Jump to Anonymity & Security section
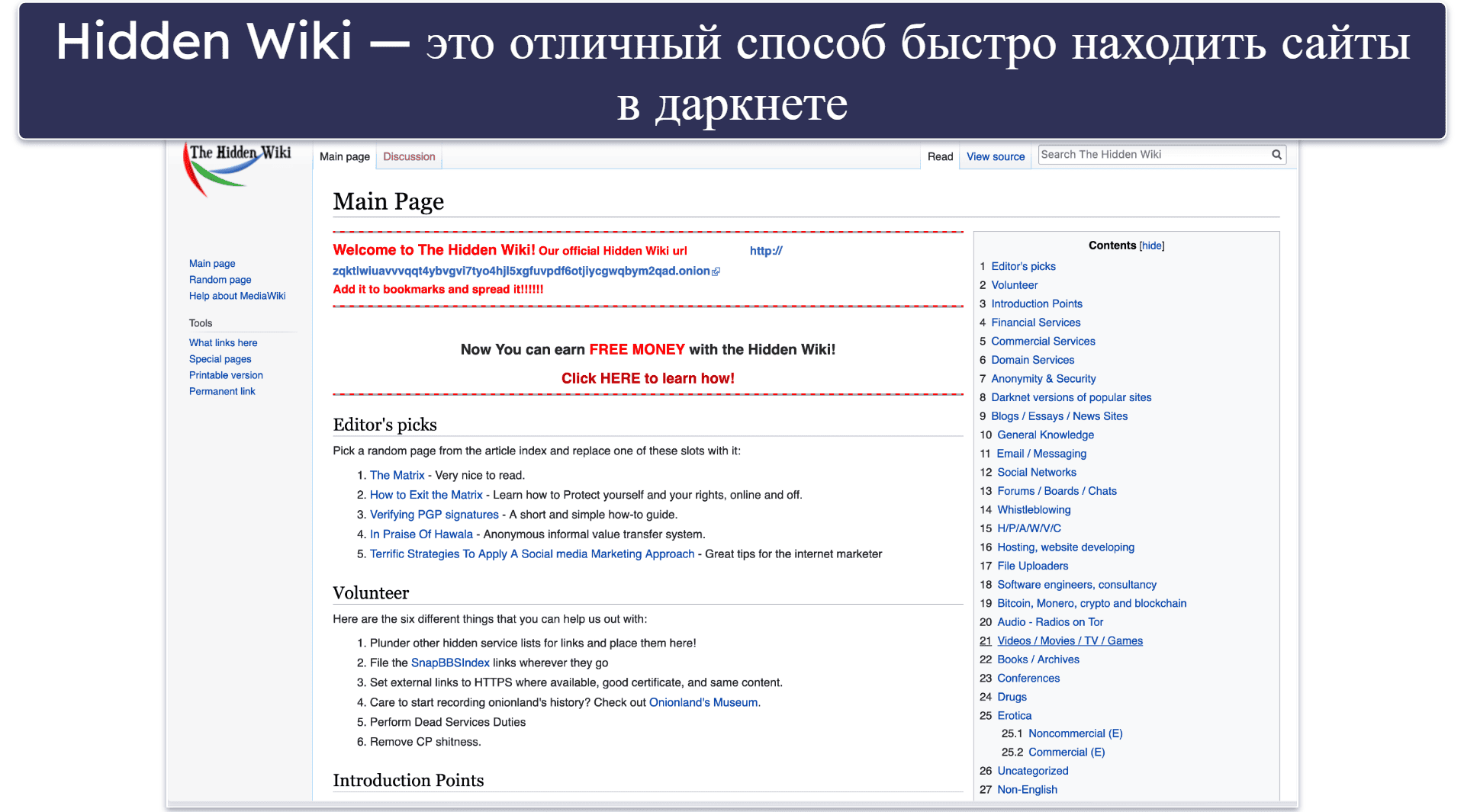This screenshot has height=812, width=1464. click(x=1043, y=379)
